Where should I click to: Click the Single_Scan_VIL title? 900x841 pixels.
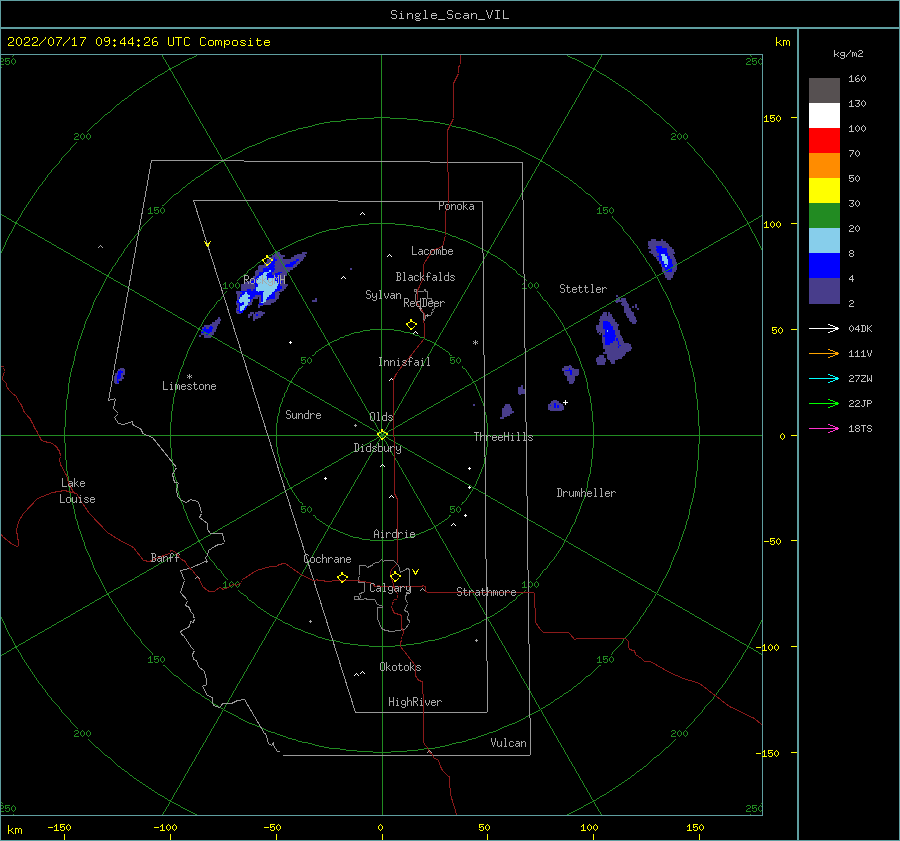click(x=449, y=15)
